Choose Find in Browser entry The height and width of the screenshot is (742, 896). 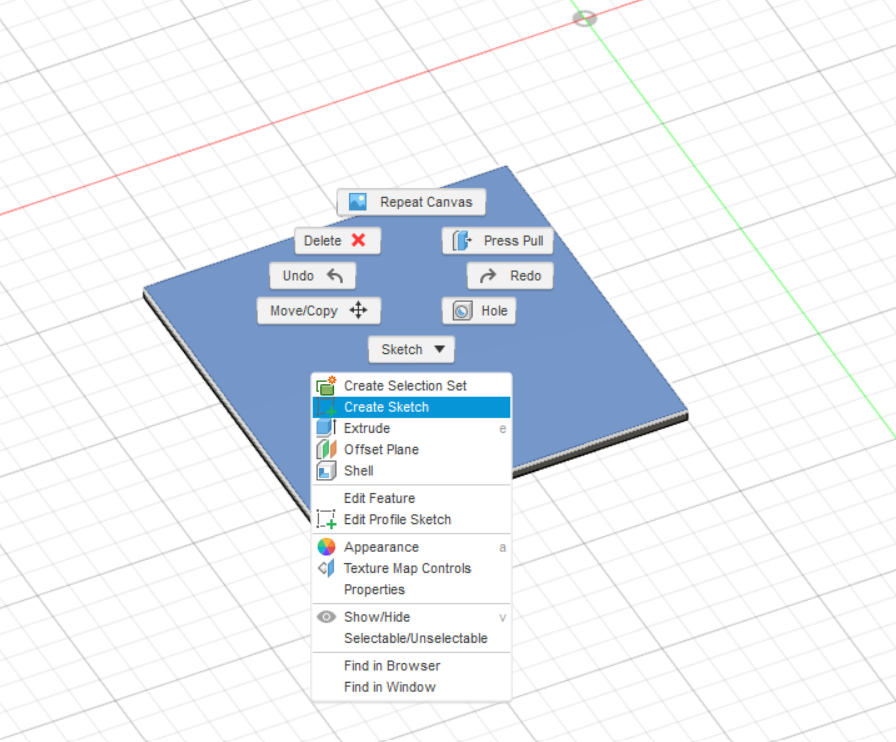point(411,665)
